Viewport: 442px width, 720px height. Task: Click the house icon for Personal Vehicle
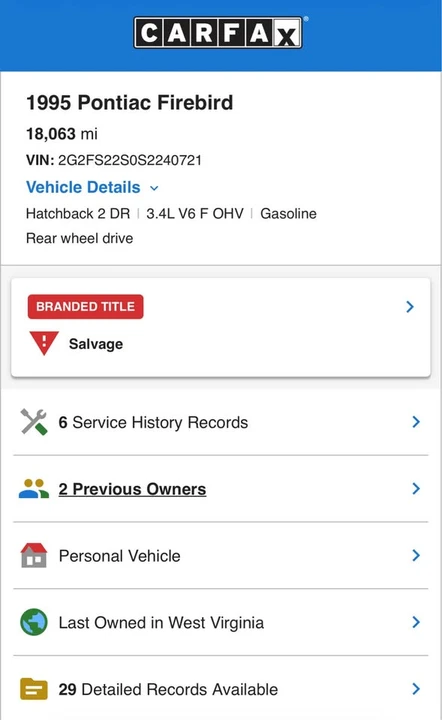[34, 555]
